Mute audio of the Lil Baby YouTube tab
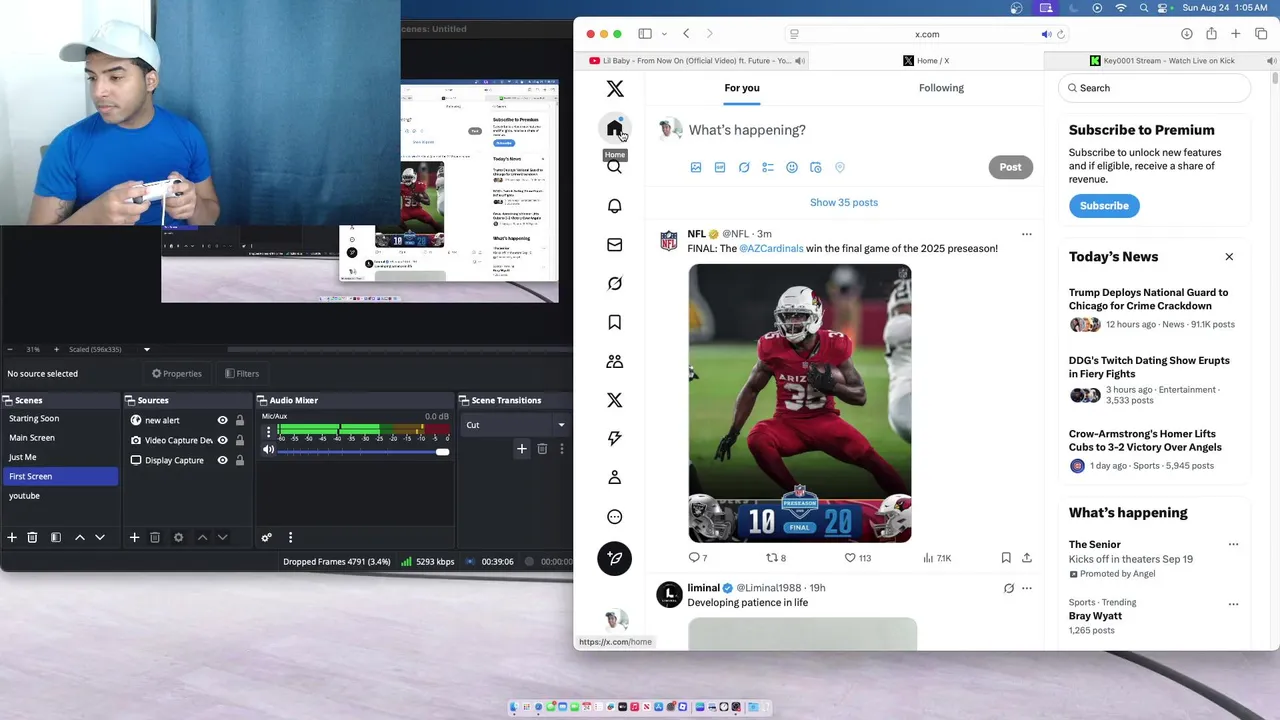Screen dimensions: 1280x720 click(799, 61)
